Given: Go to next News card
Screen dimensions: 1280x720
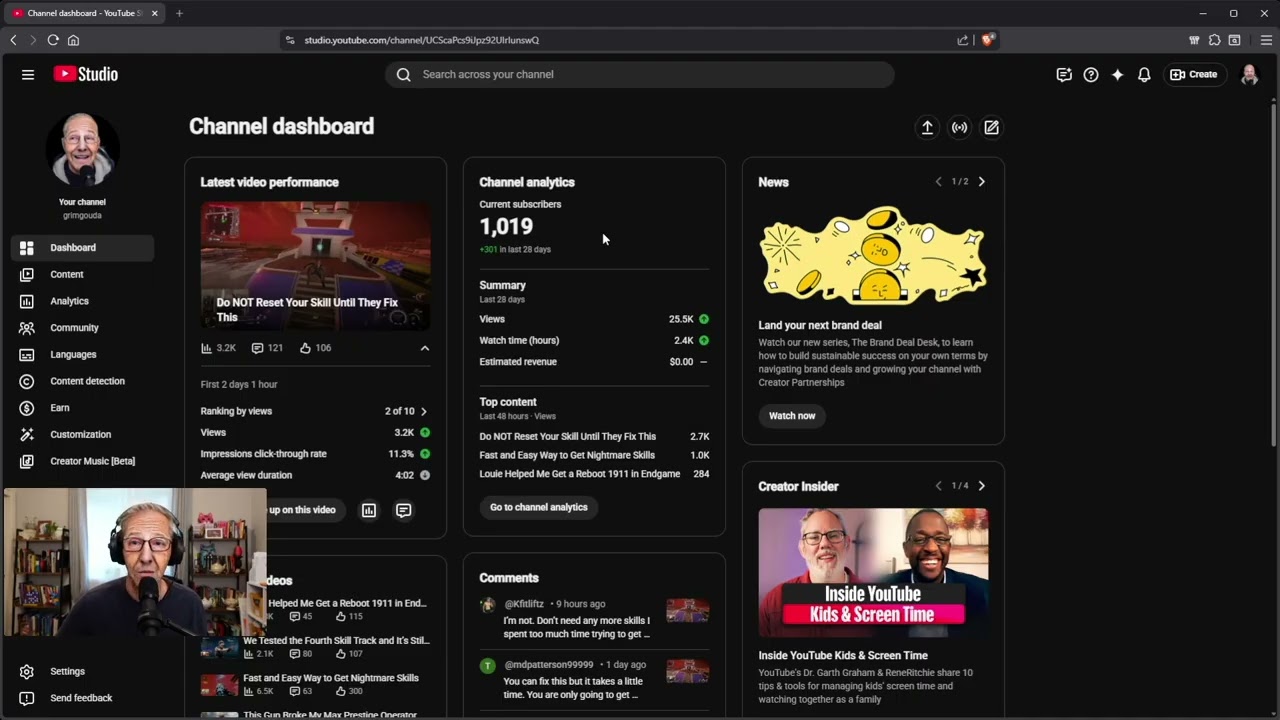Looking at the screenshot, I should 981,182.
